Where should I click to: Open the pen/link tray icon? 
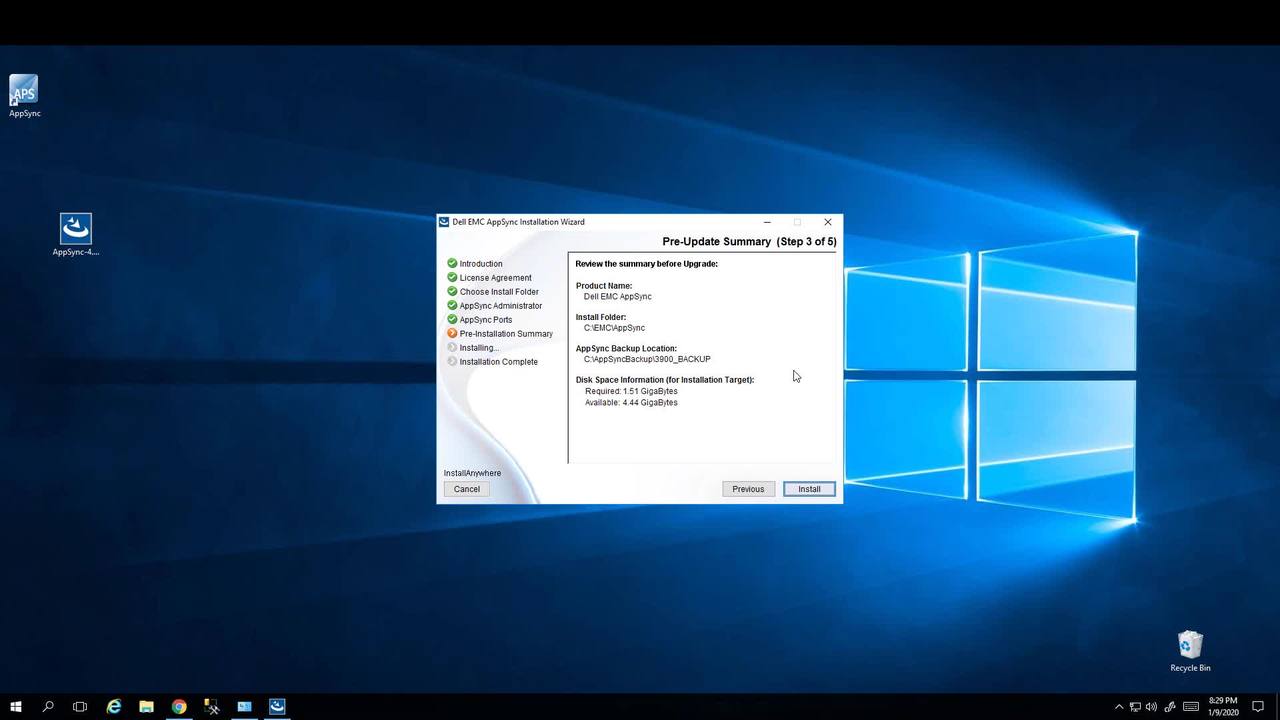coord(1169,707)
